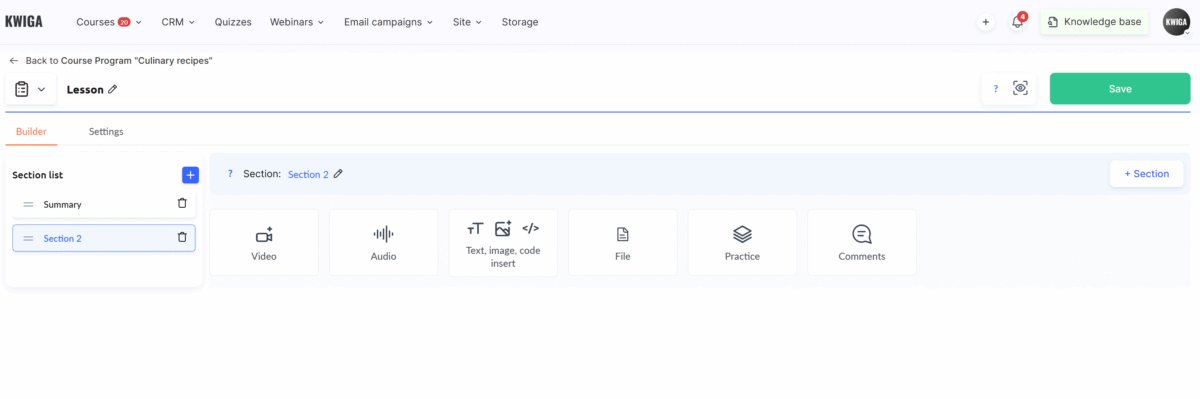Open the Webinars dropdown
Viewport: 1200px width, 399px height.
click(297, 21)
